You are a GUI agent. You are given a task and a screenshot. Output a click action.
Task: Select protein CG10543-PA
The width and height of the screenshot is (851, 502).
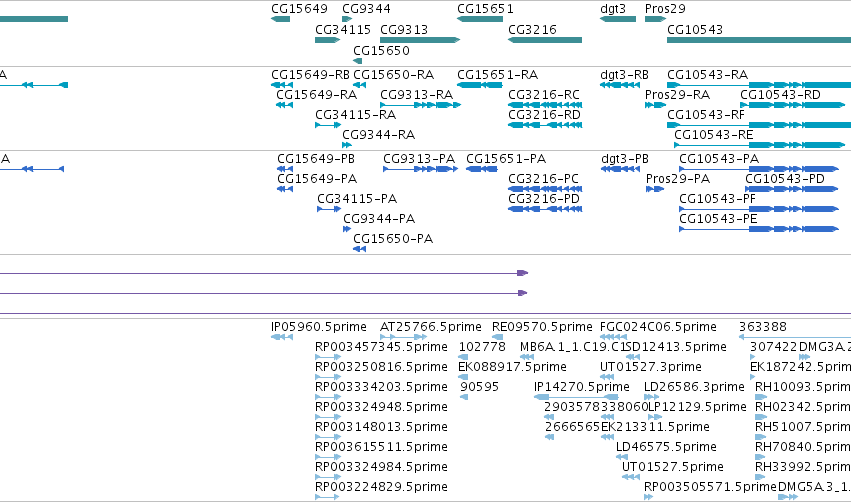tap(759, 169)
